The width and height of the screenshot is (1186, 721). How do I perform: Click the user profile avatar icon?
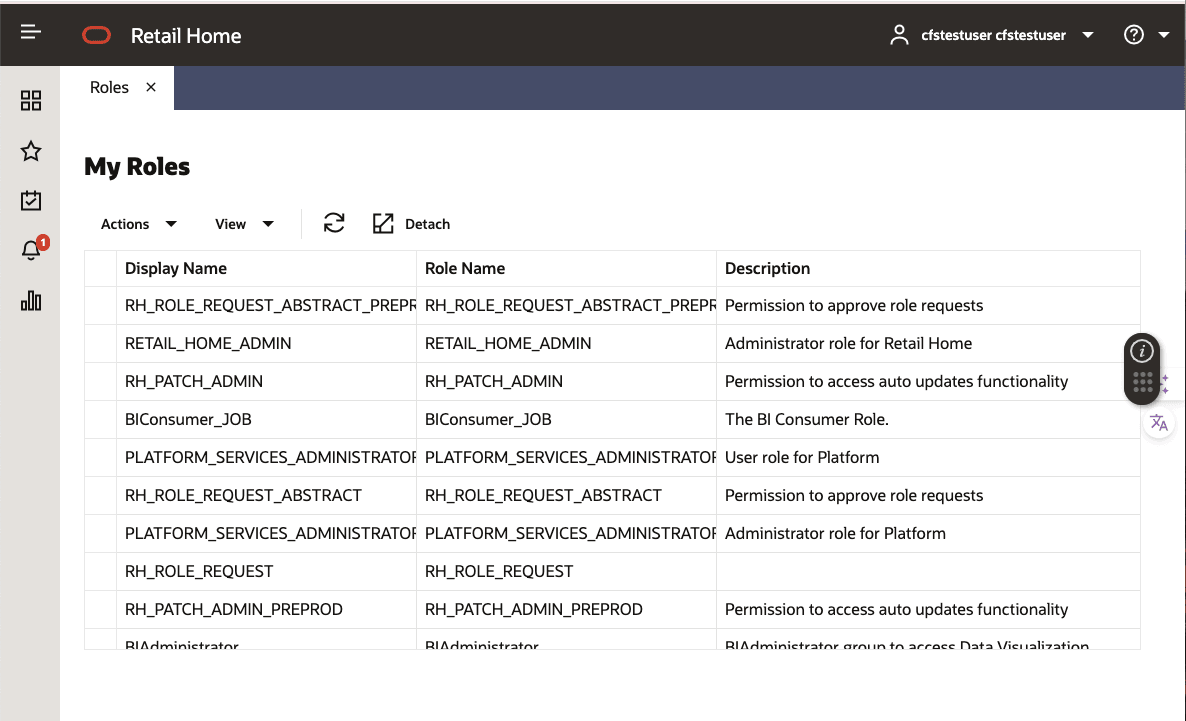tap(899, 35)
